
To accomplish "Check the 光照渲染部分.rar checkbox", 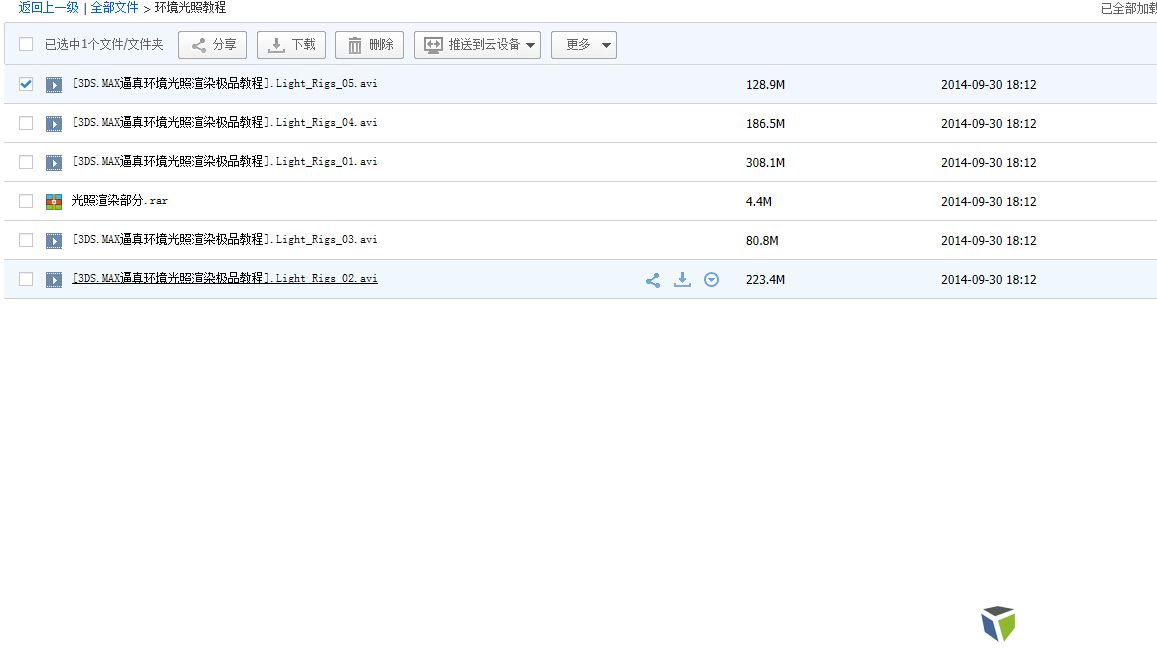I will 26,201.
